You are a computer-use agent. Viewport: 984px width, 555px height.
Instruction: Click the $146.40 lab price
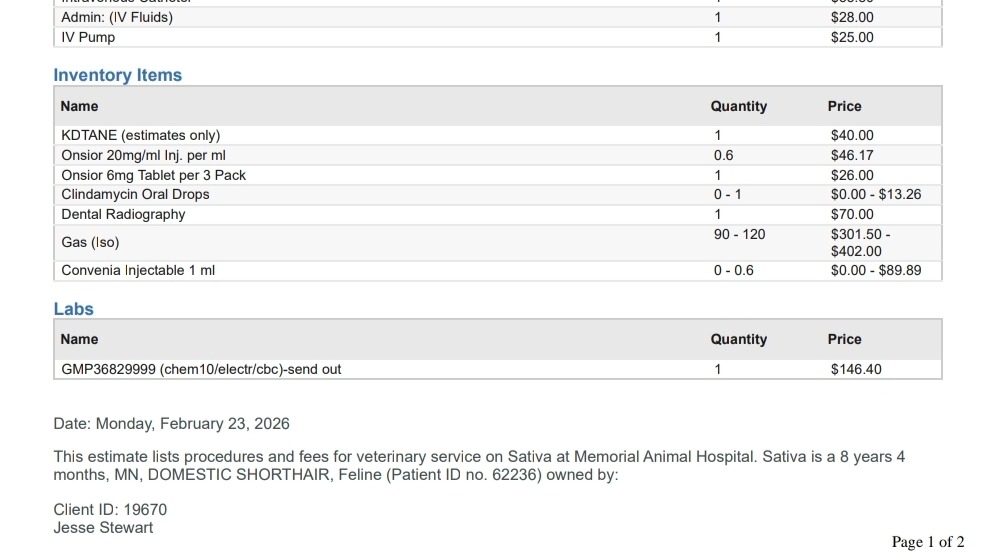(x=856, y=369)
